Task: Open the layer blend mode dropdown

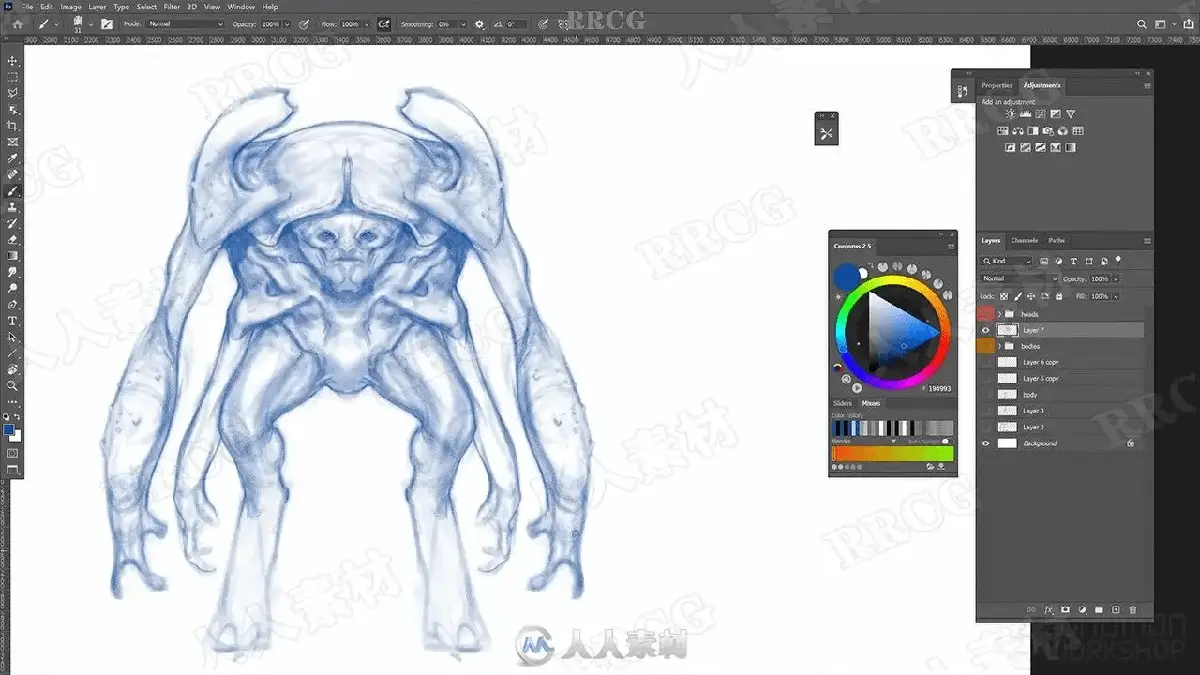Action: click(1019, 279)
